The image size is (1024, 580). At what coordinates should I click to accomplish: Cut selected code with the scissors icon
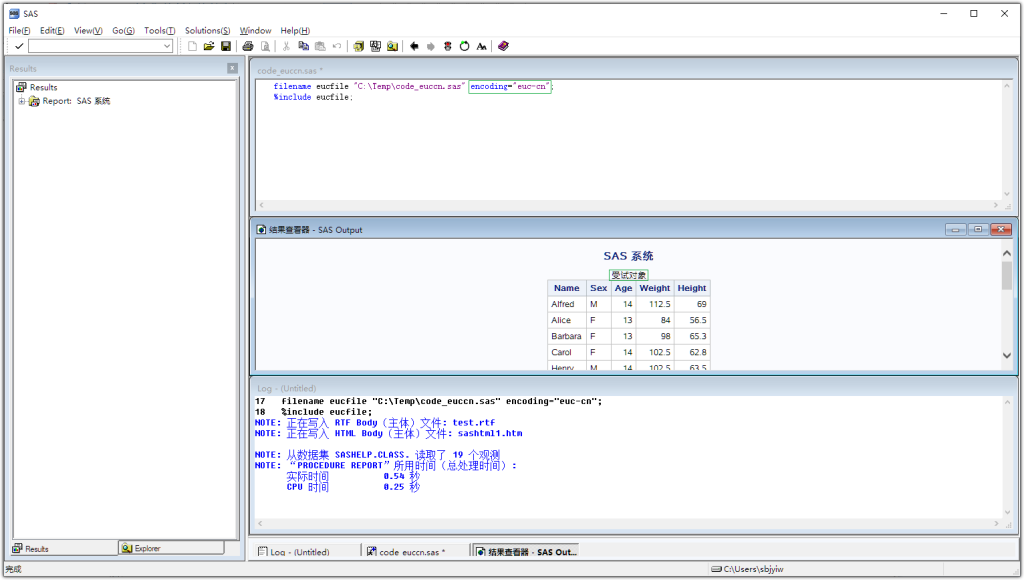click(285, 45)
